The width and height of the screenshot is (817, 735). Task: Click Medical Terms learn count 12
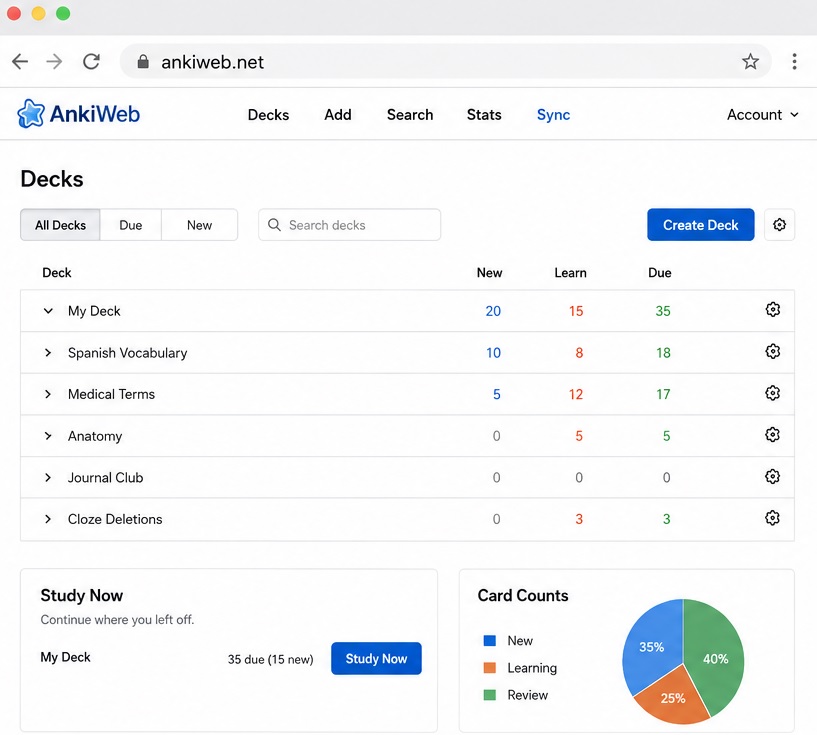[576, 394]
